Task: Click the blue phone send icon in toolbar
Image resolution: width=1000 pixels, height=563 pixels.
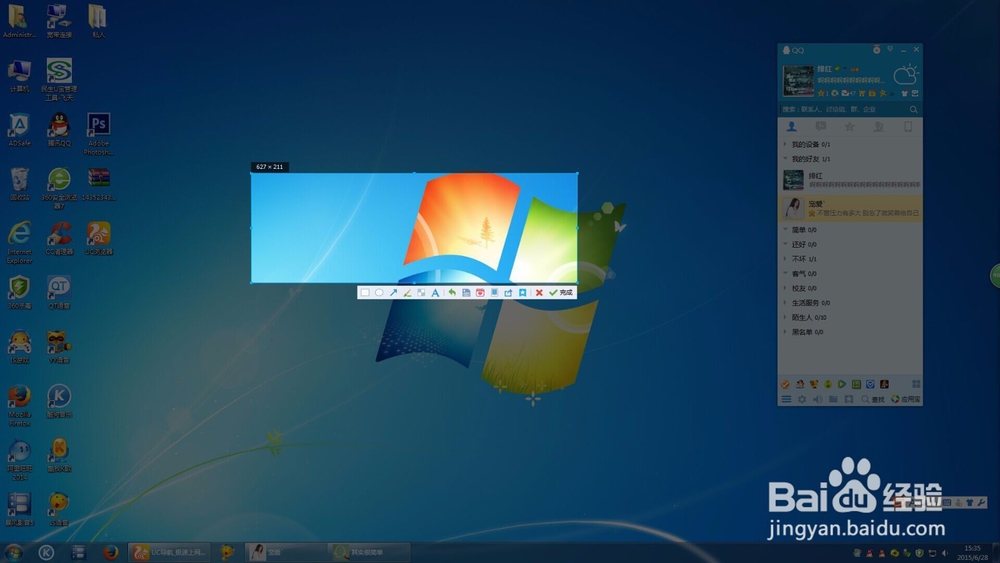Action: click(x=494, y=293)
